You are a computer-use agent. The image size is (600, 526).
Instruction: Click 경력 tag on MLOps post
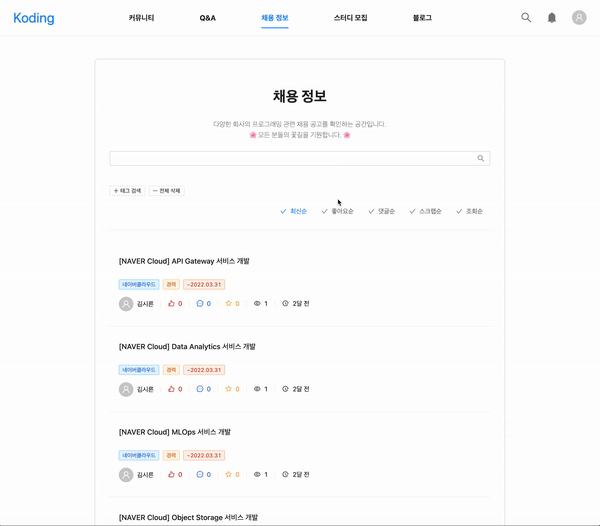click(x=171, y=455)
